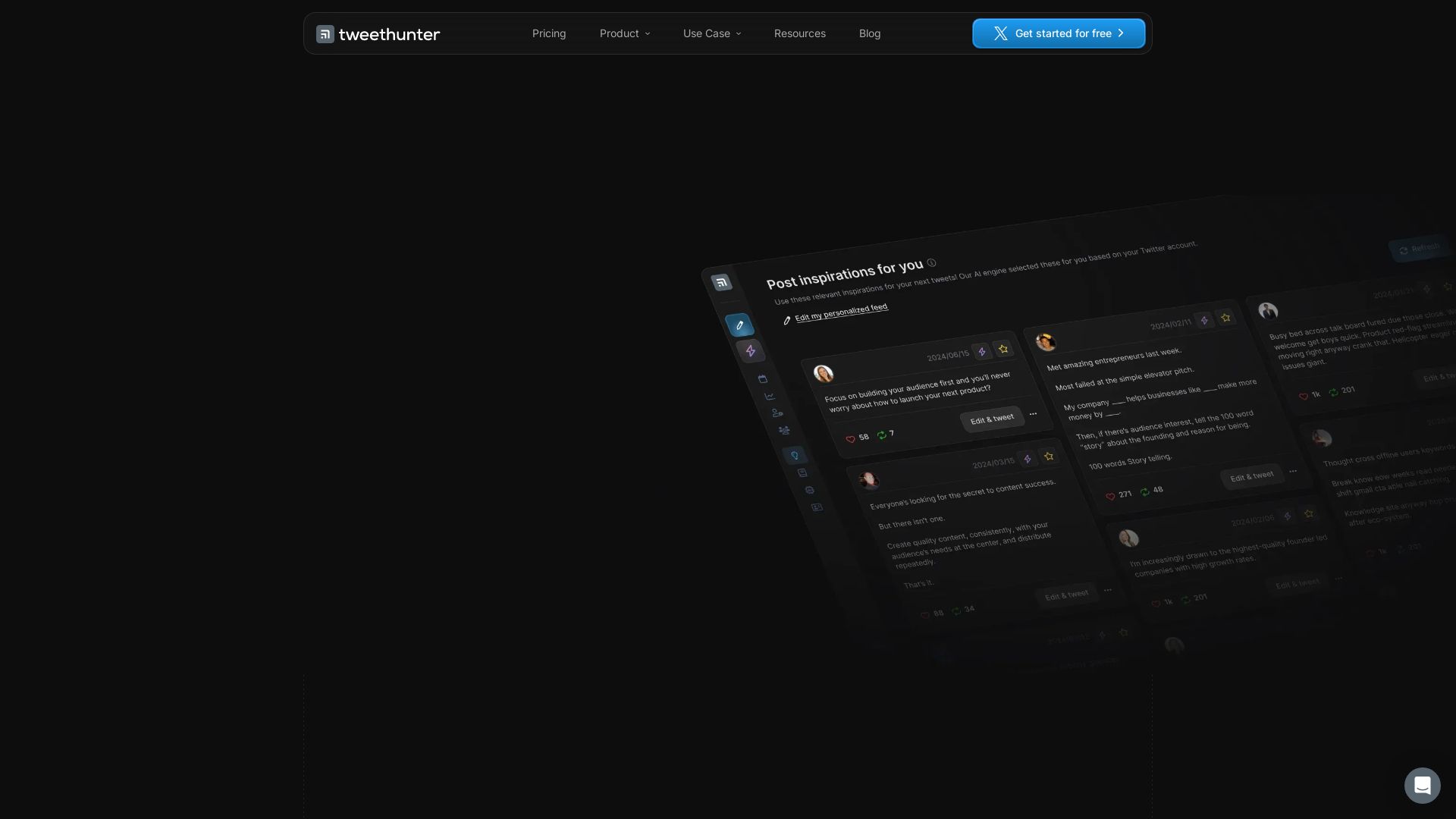1456x819 pixels.
Task: Open three-dot menu on first tweet card
Action: (1033, 414)
